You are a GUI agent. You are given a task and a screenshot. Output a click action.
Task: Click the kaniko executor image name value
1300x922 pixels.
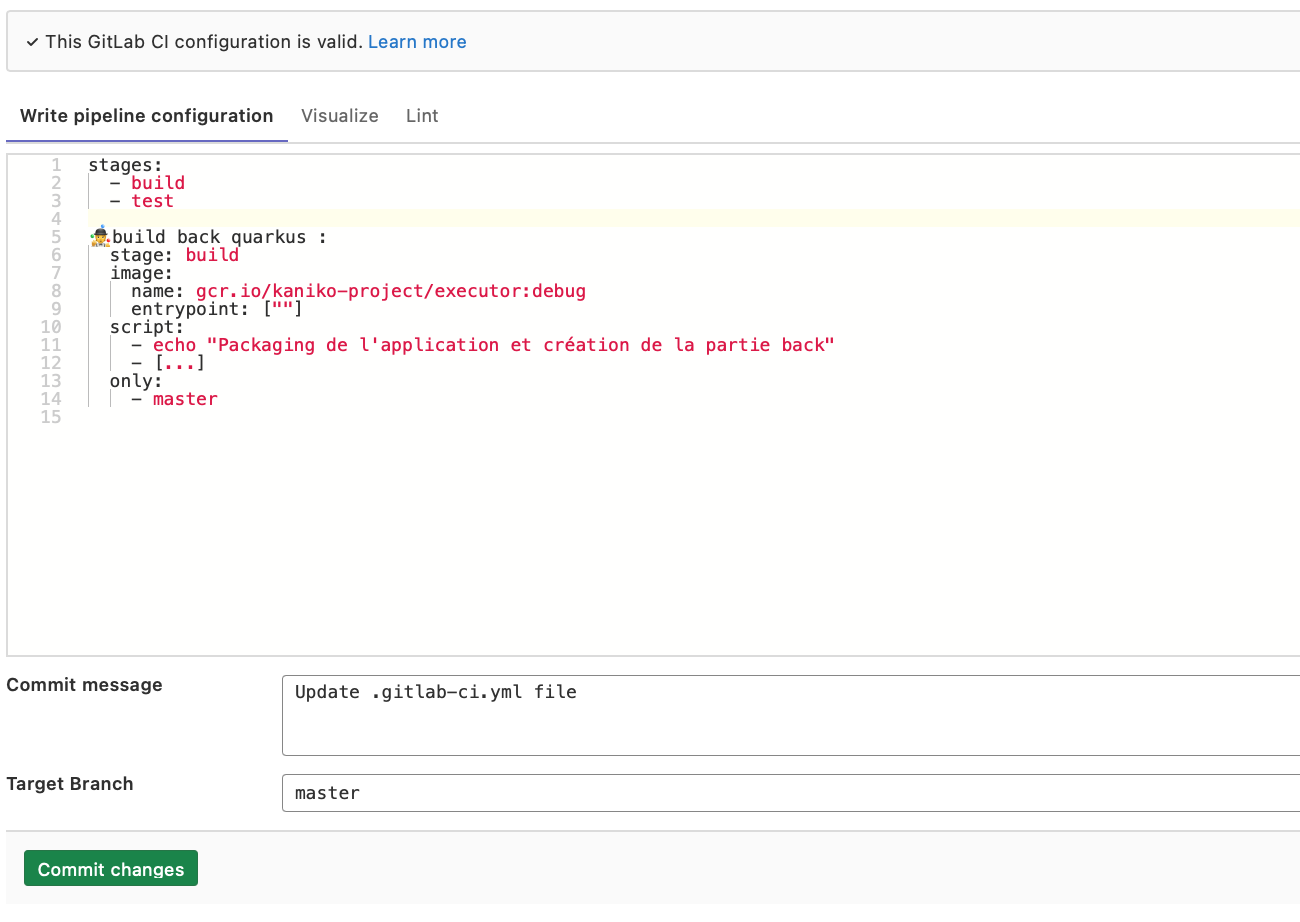(x=390, y=291)
